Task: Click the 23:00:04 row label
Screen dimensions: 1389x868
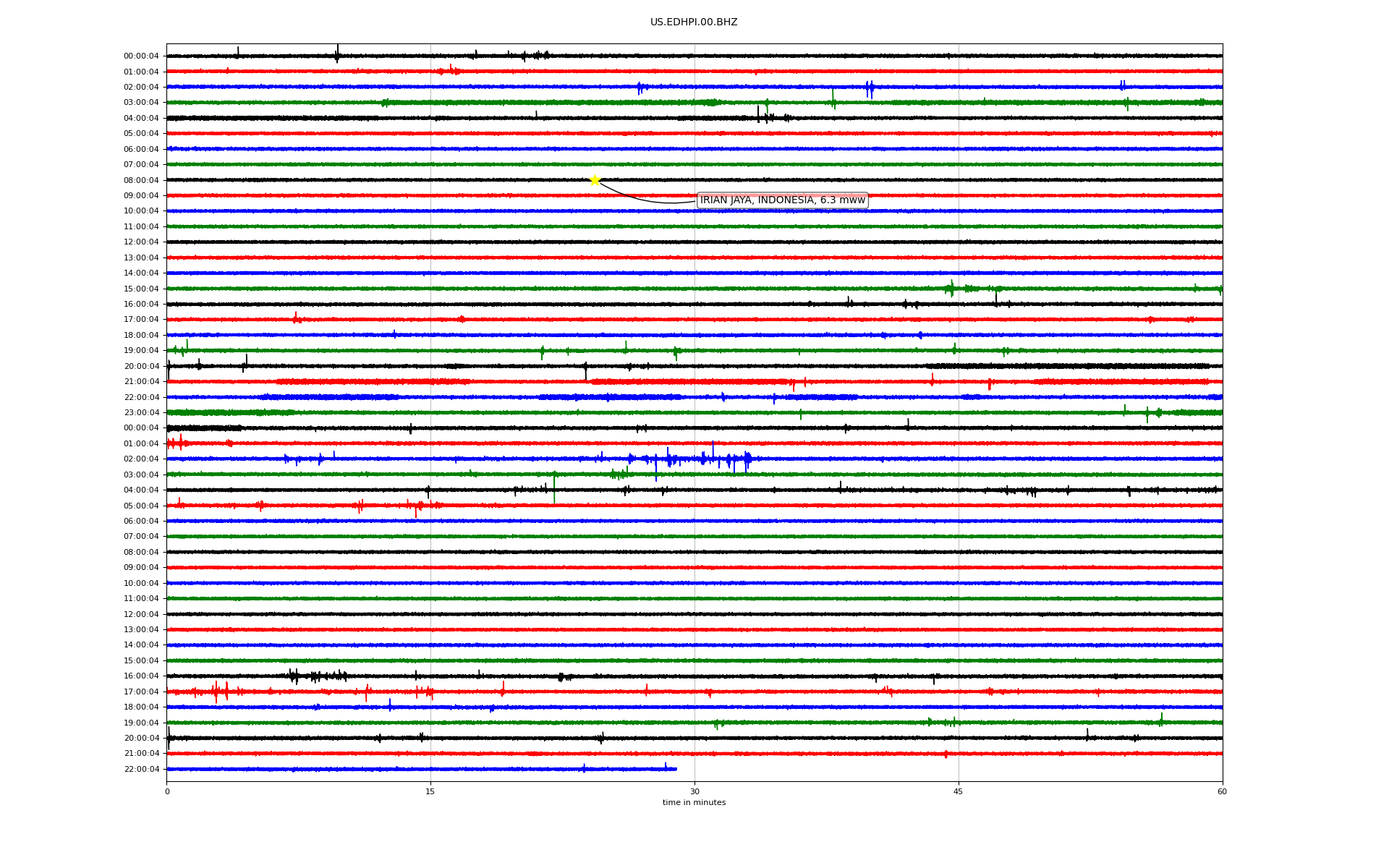Action: click(141, 413)
